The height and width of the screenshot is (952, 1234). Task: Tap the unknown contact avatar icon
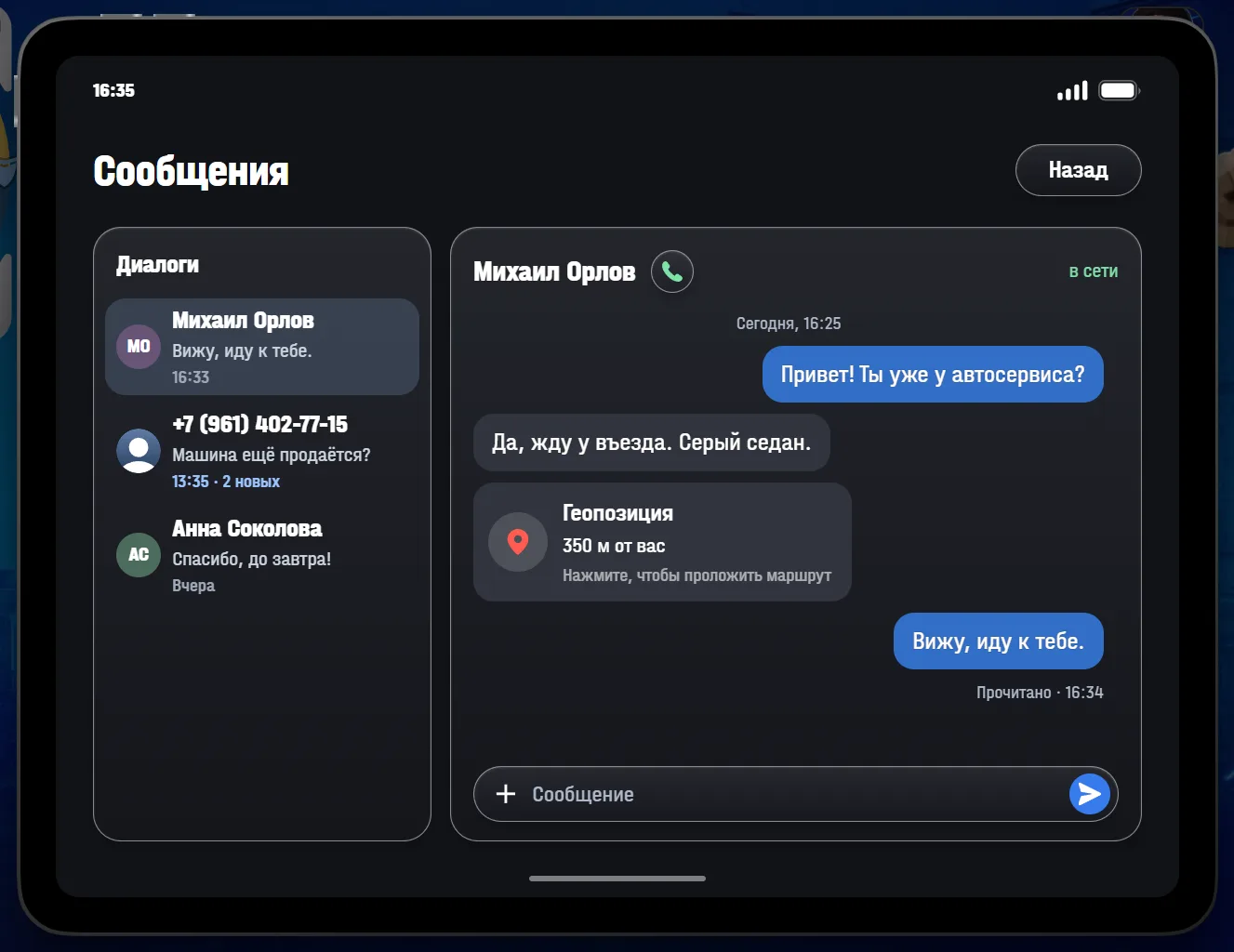(139, 451)
